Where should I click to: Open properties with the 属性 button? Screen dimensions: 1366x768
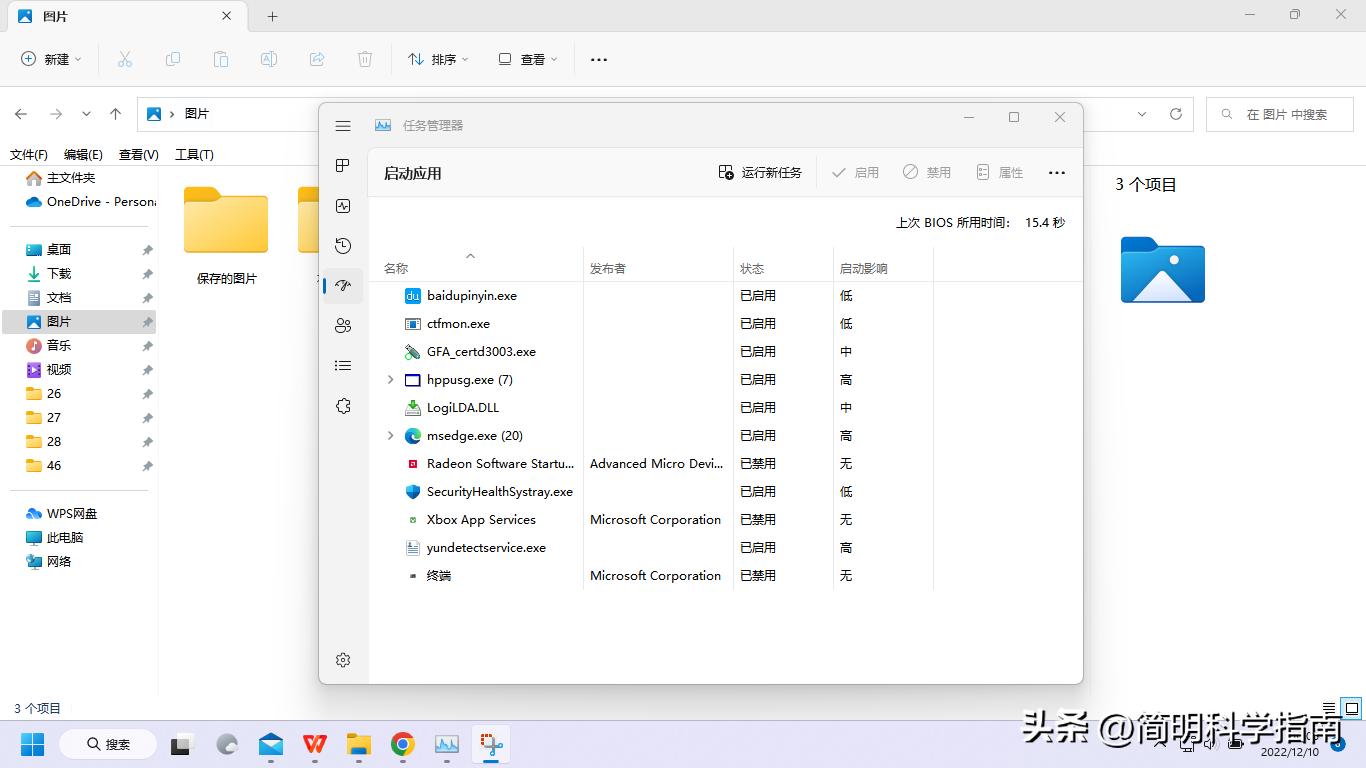tap(1000, 171)
